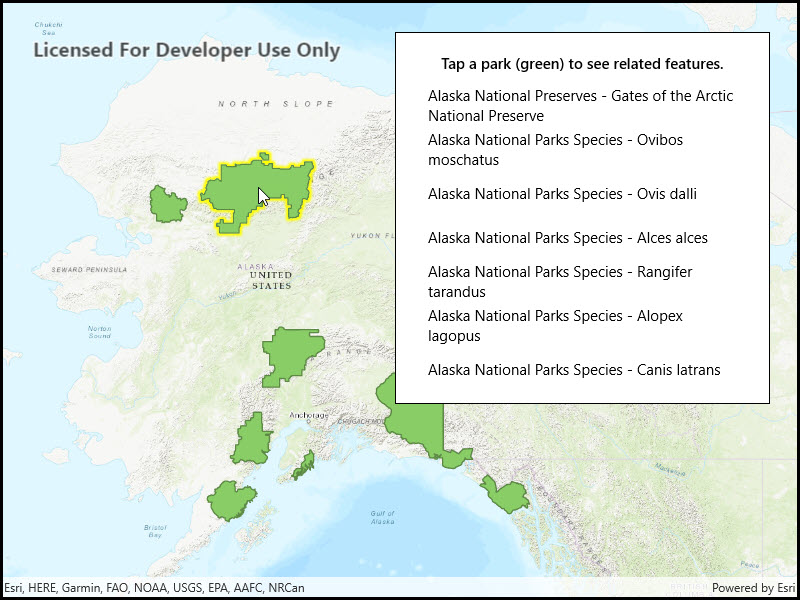Screen dimensions: 800x600
Task: Select the Alopex lagopus species entry
Action: (555, 326)
